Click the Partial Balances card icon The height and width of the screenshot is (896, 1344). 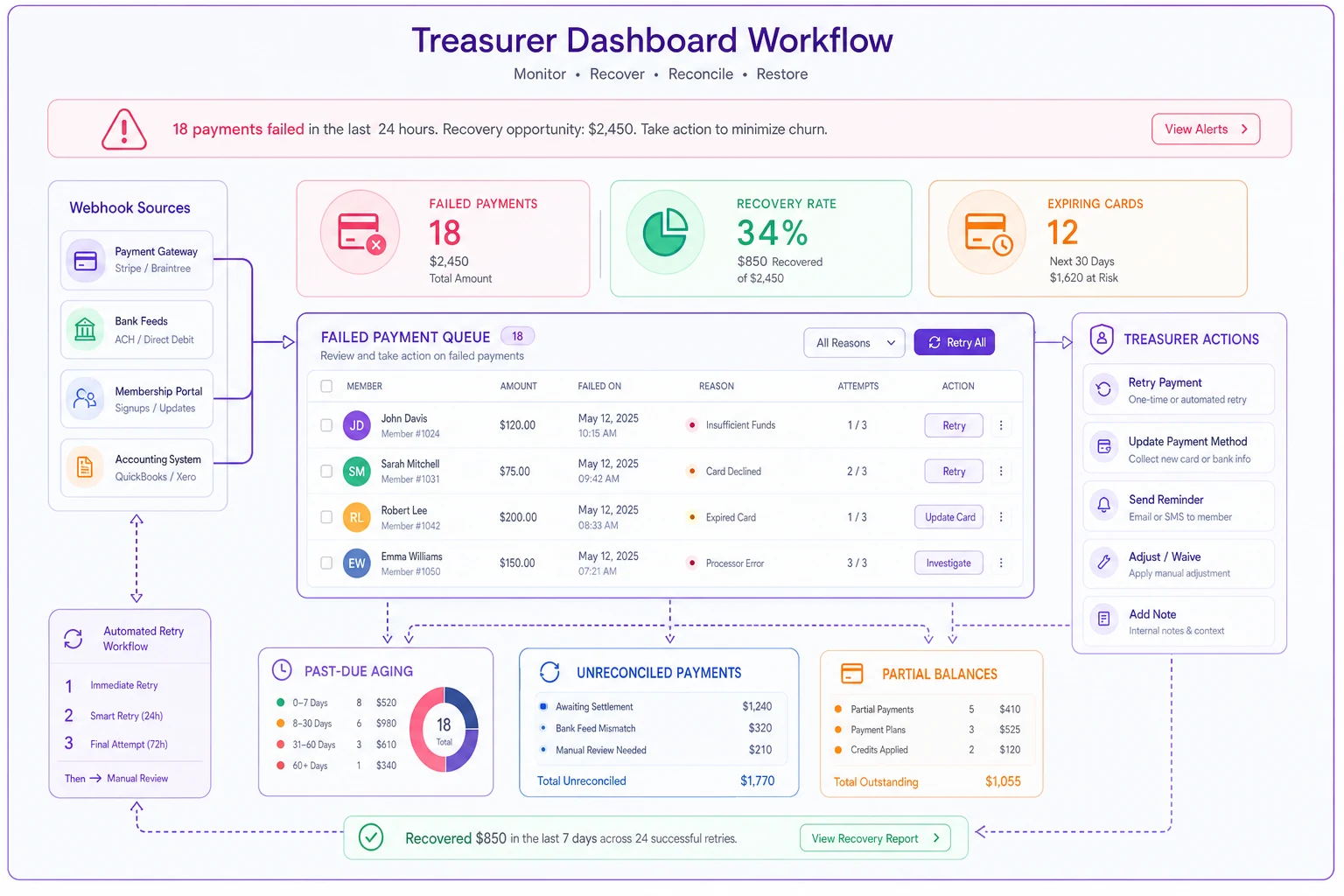[x=851, y=674]
